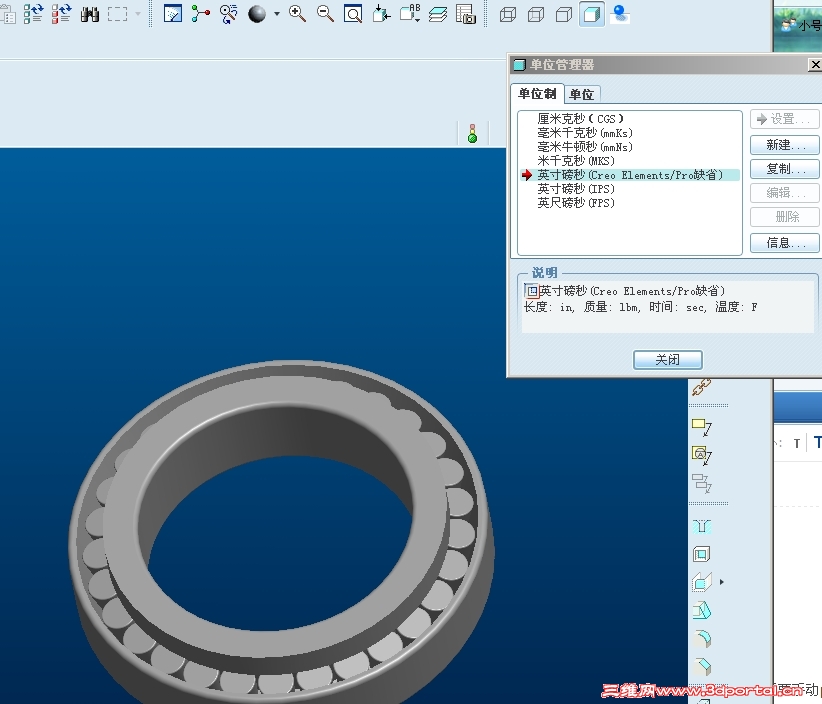The height and width of the screenshot is (704, 822).
Task: Click the chain link icon in side toolbar
Action: pyautogui.click(x=701, y=387)
